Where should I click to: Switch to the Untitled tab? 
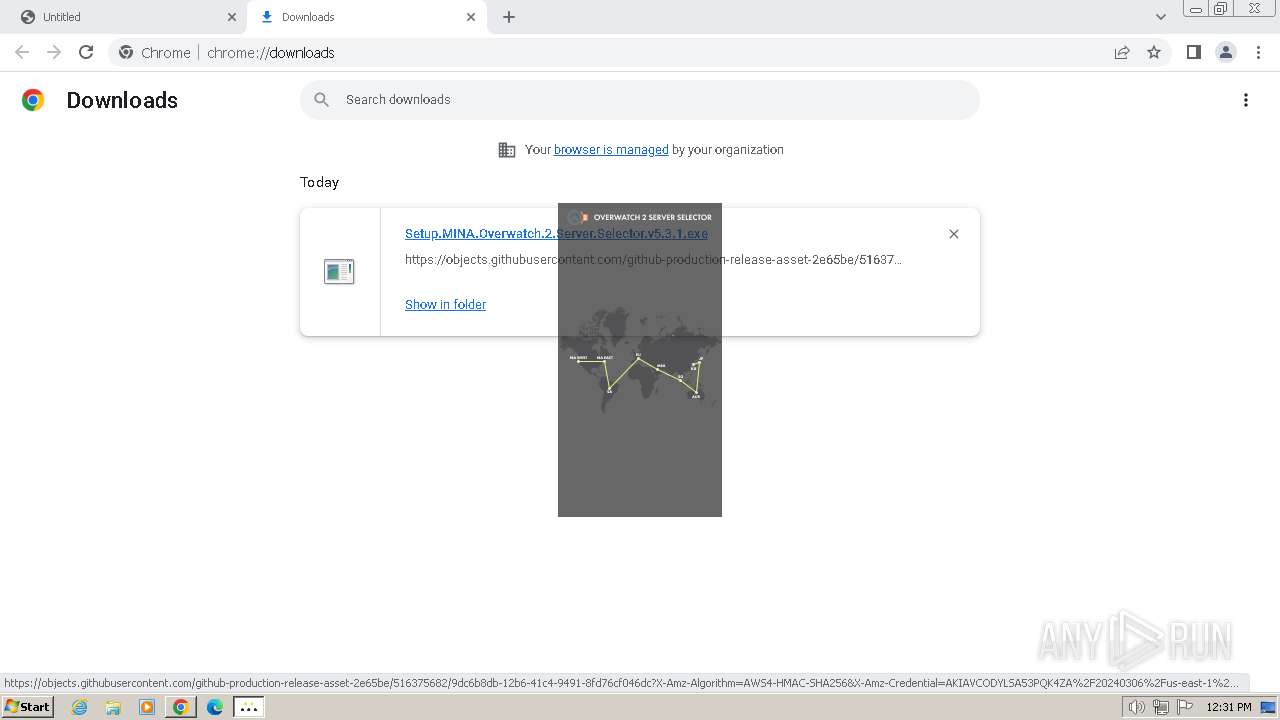coord(124,17)
